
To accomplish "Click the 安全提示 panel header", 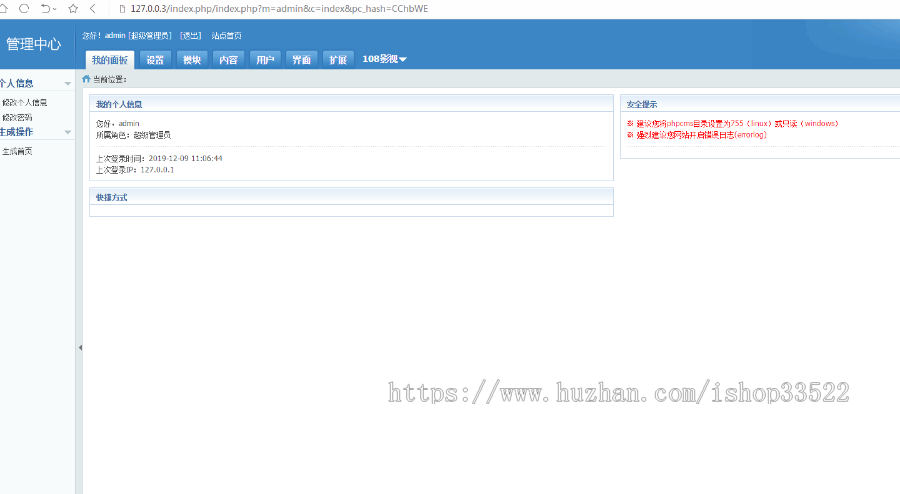I will [x=761, y=104].
